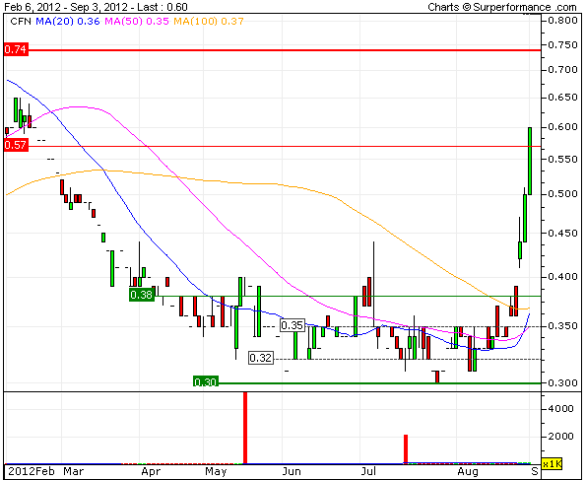The image size is (586, 480).
Task: Click the 0.750 price axis label
Action: tap(563, 45)
